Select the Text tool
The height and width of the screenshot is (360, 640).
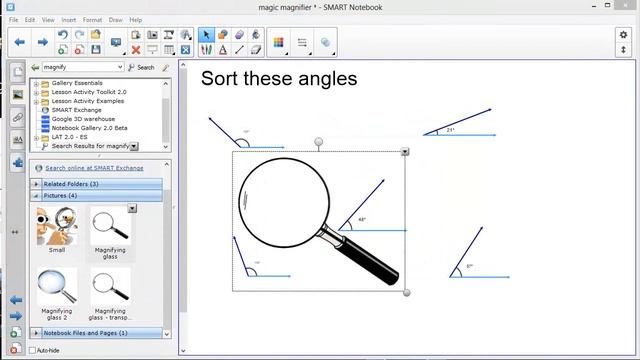tap(223, 50)
